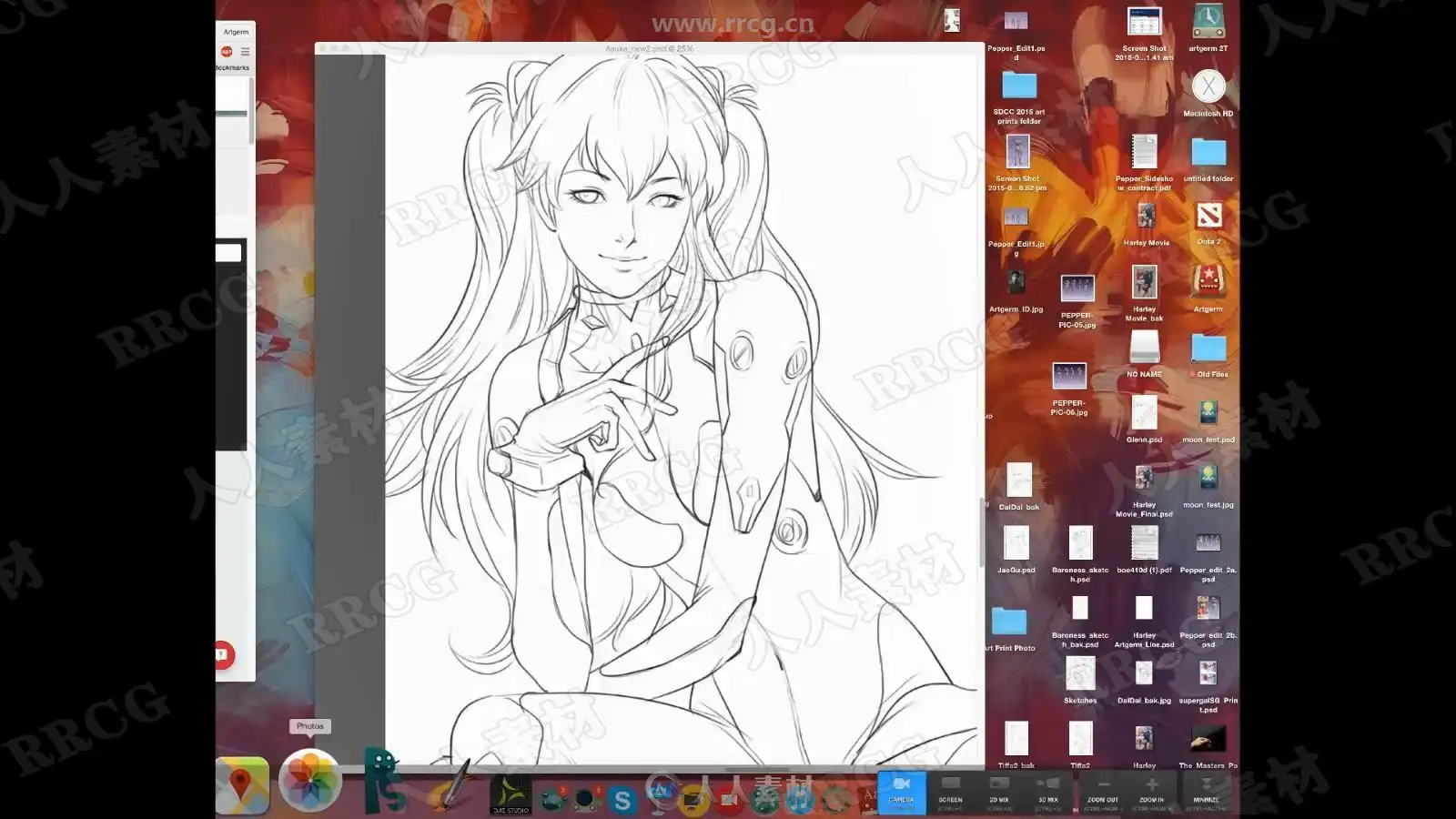Click the red help badge in the browser window
1456x819 pixels.
pos(223,654)
